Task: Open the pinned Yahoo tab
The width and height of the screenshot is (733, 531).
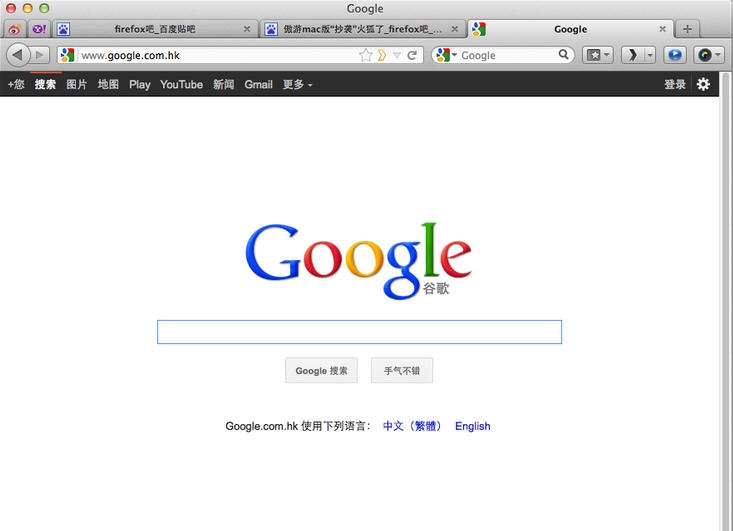Action: coord(39,29)
